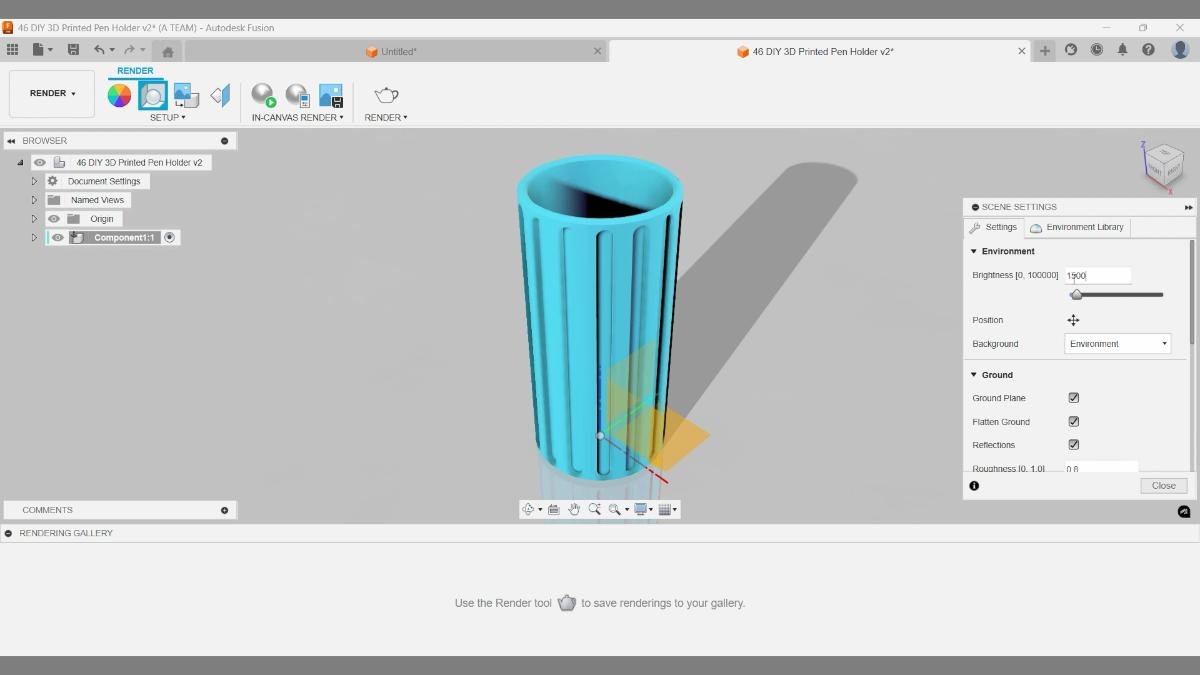Click the Texture Map Controls icon
Screen dimensions: 1200x675
tap(185, 94)
